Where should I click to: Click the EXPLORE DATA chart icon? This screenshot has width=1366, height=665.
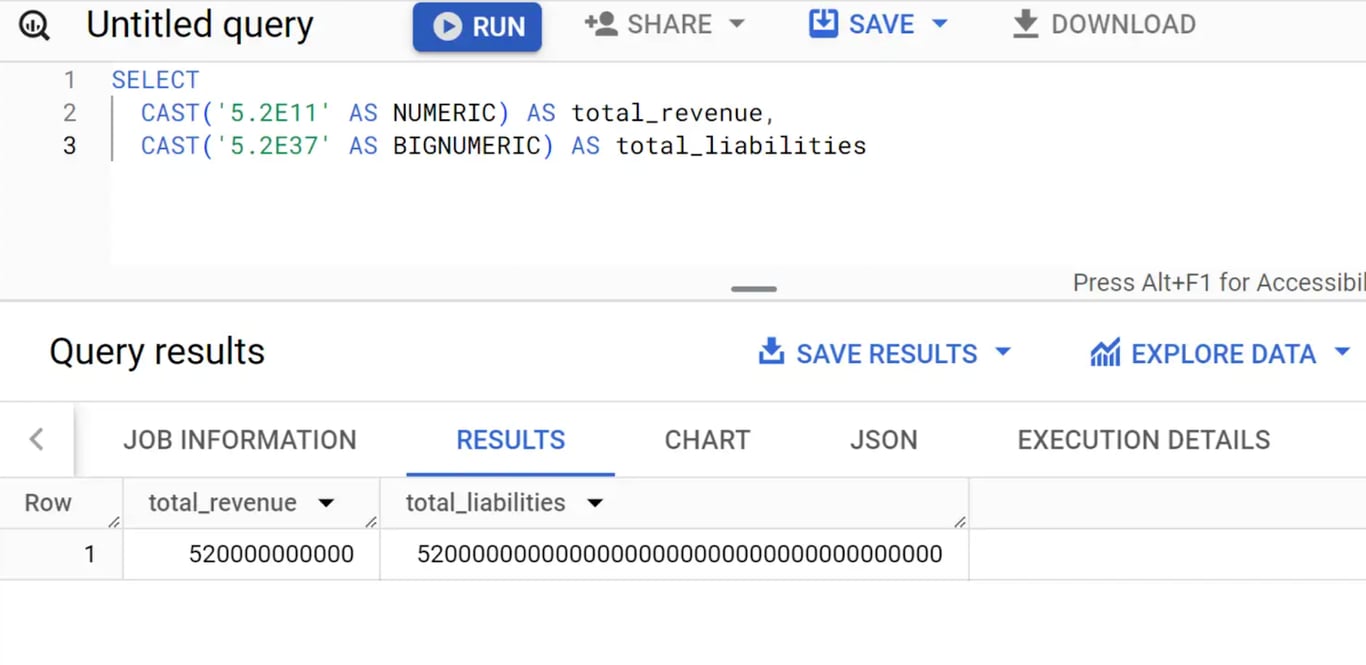tap(1105, 353)
